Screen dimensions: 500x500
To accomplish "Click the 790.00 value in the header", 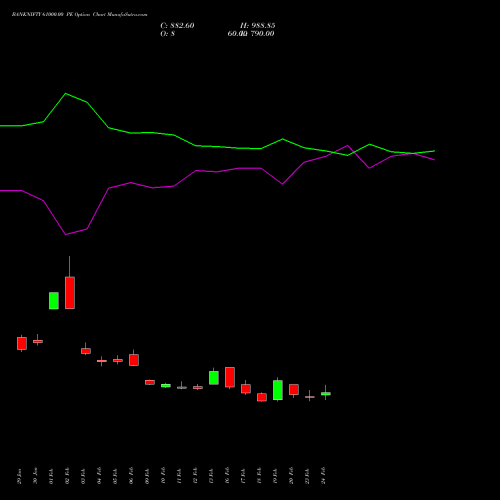I will (262, 34).
